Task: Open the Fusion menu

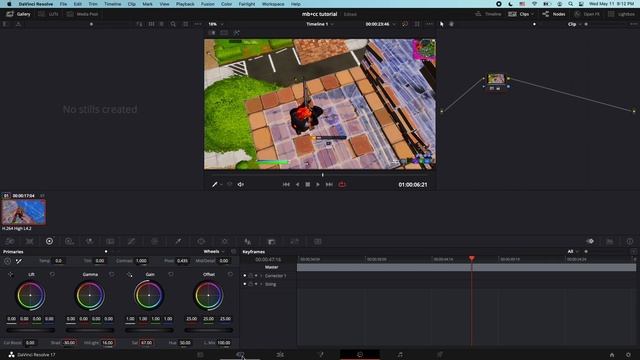Action: point(207,4)
